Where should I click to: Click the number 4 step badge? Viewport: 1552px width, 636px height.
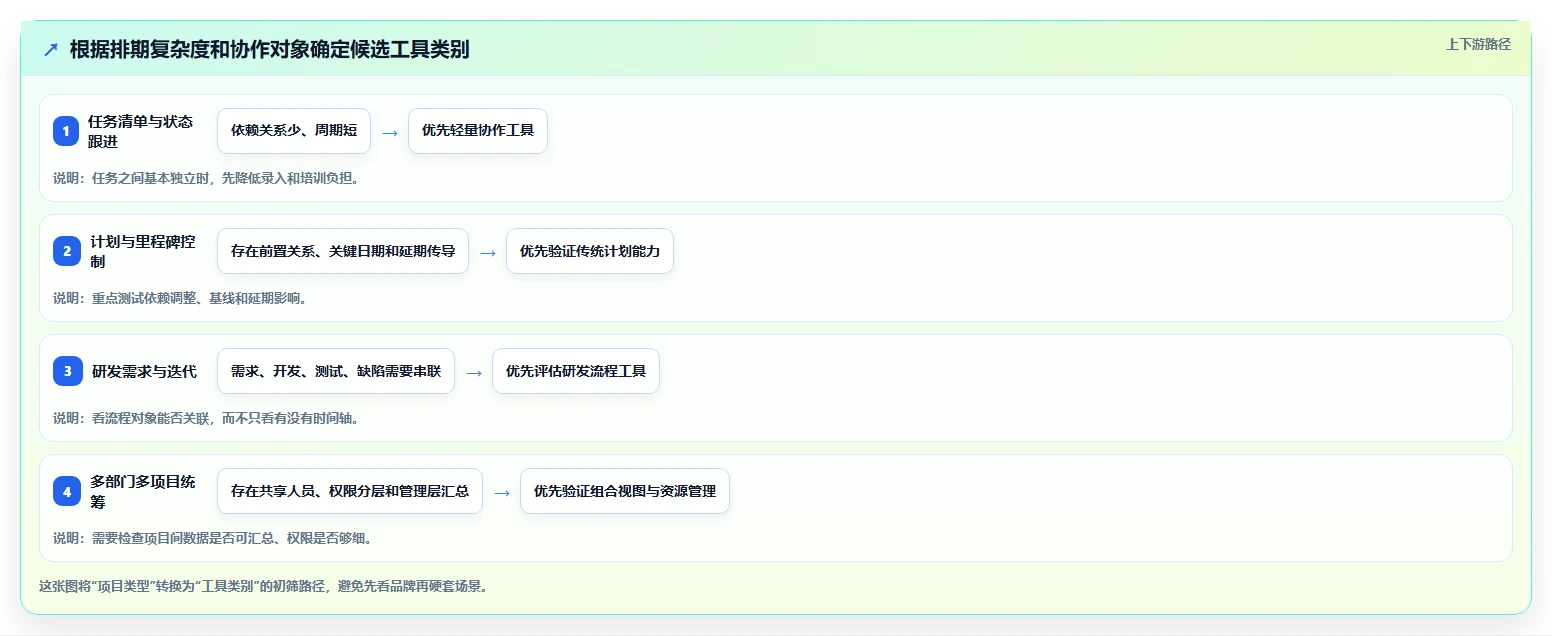coord(66,491)
